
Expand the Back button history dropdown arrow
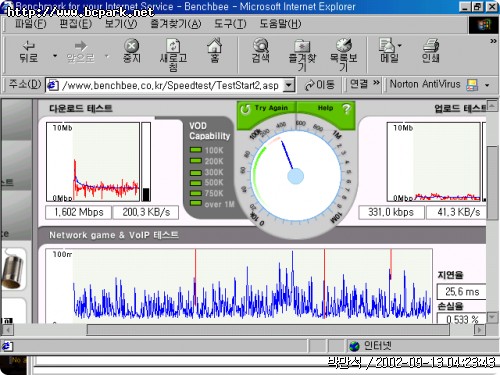coord(55,56)
